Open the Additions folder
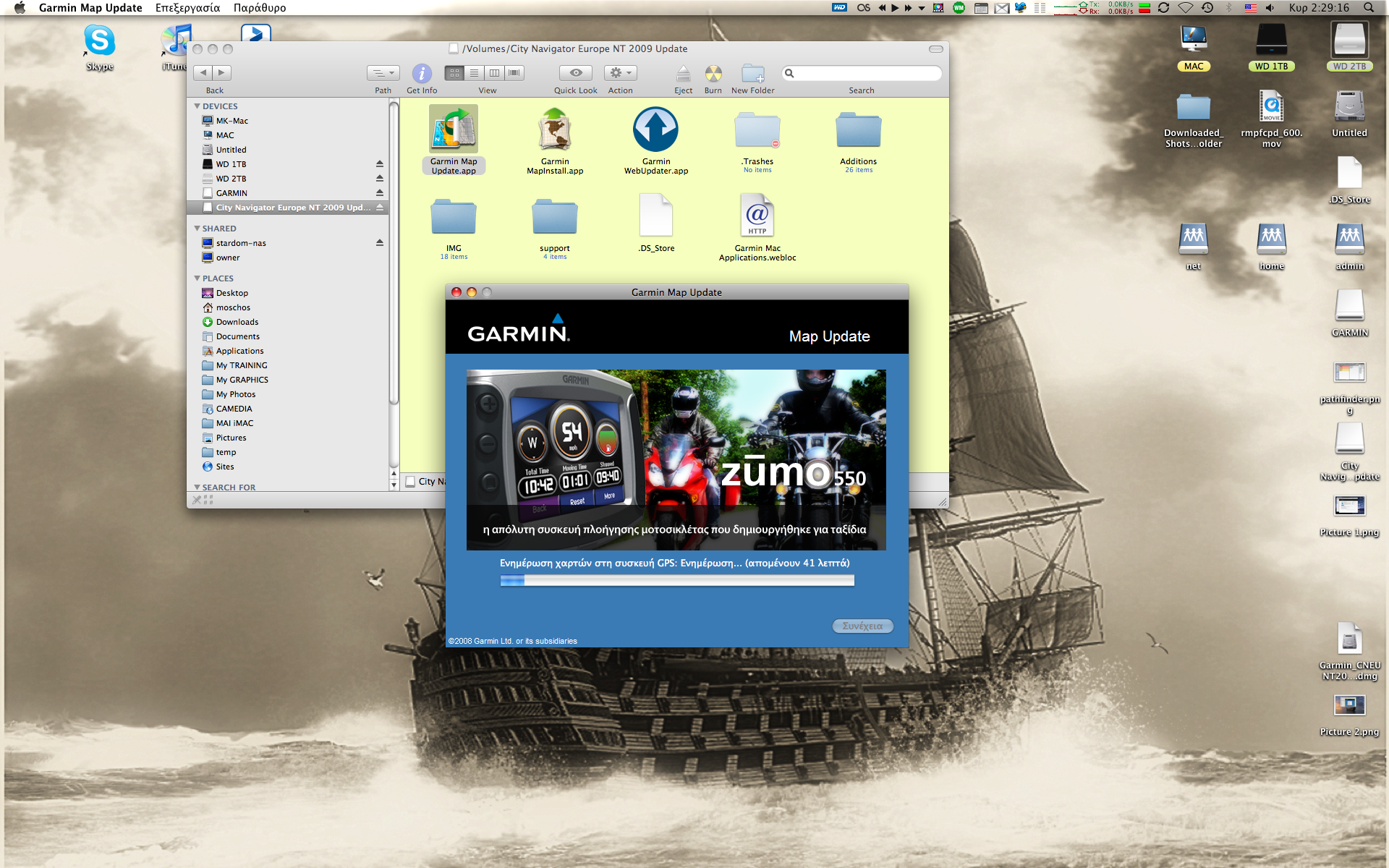This screenshot has height=868, width=1389. (x=859, y=141)
